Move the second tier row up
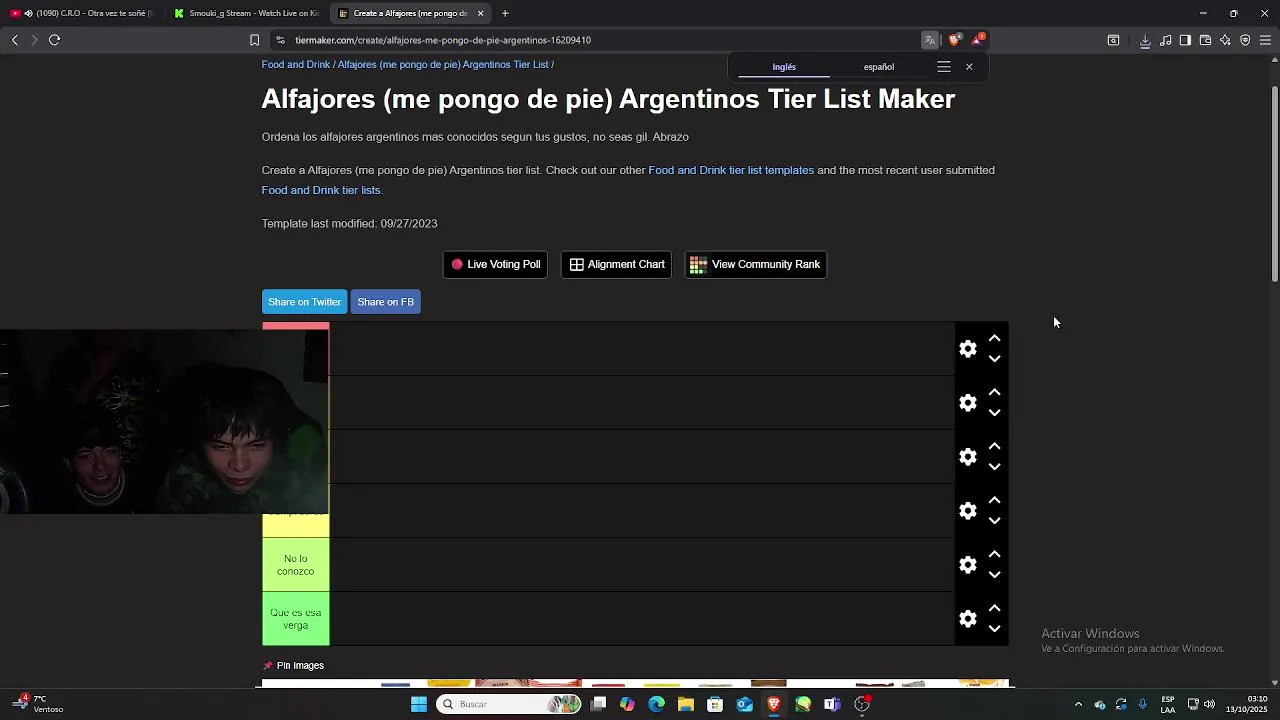Screen dimensions: 1280x720 coord(994,393)
